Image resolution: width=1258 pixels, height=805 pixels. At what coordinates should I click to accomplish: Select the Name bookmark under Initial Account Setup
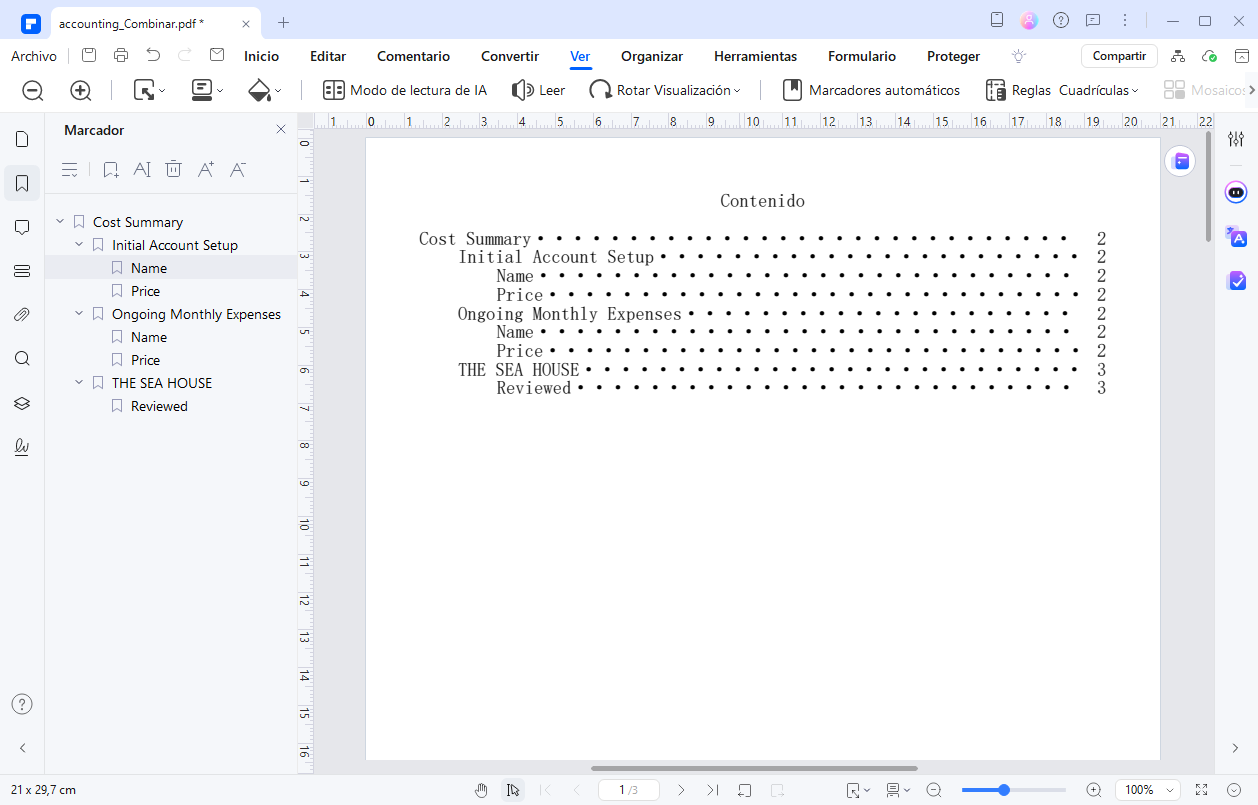click(148, 267)
